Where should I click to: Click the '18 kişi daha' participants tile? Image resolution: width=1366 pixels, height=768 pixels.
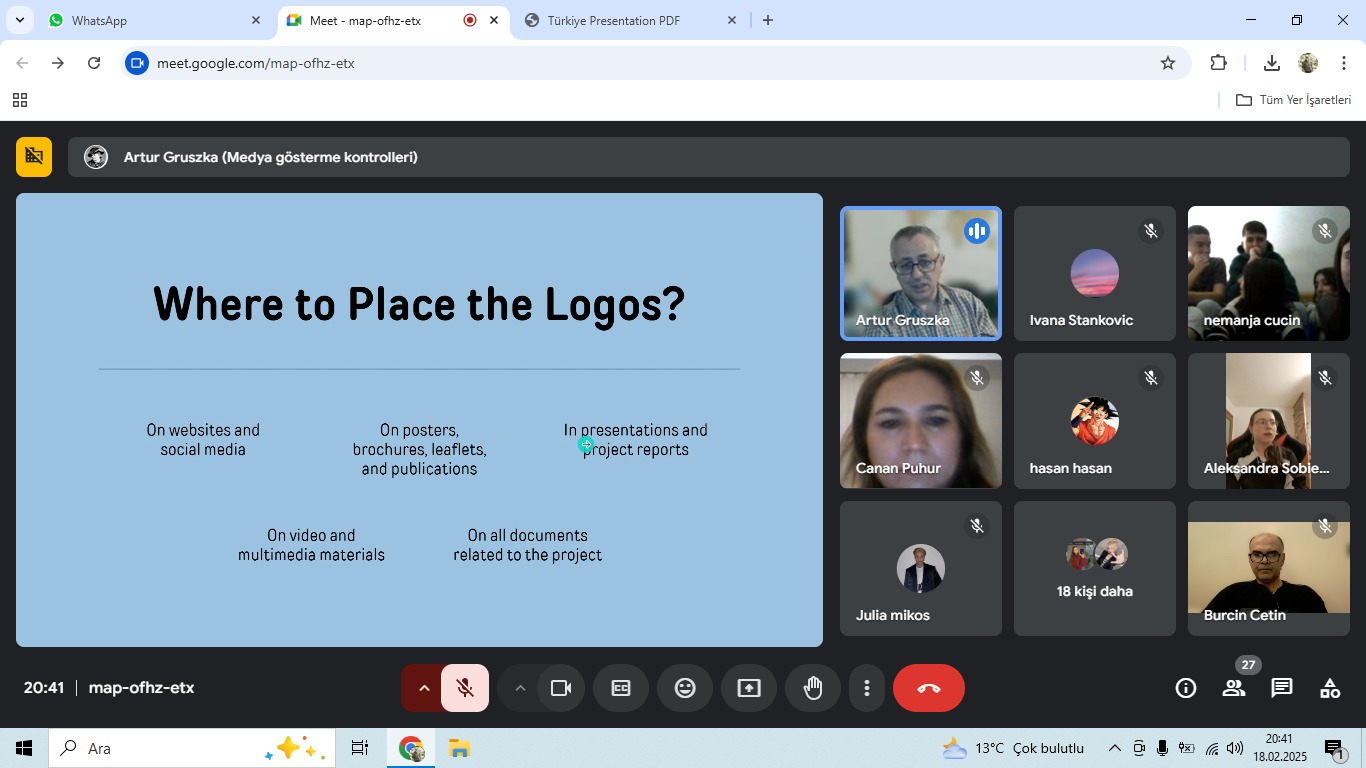click(1094, 568)
